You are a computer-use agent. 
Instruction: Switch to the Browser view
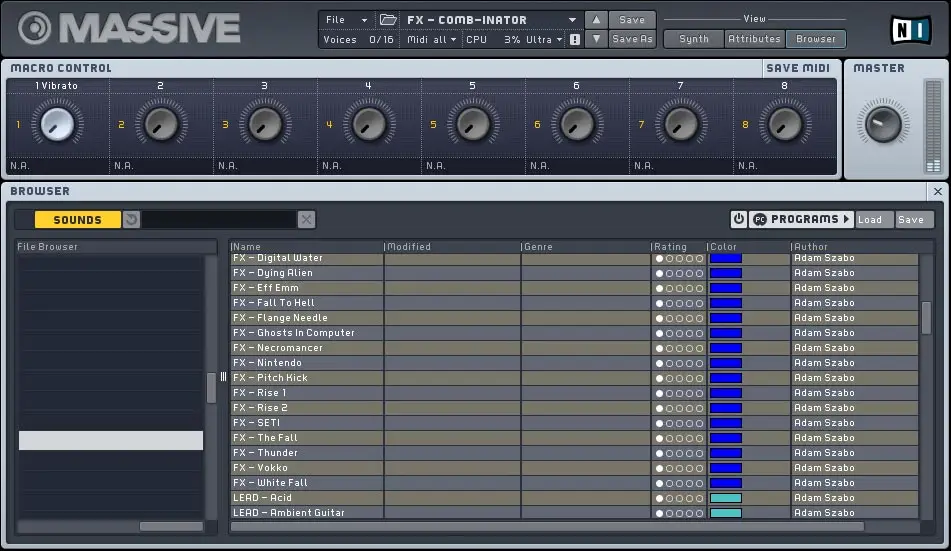[x=816, y=39]
